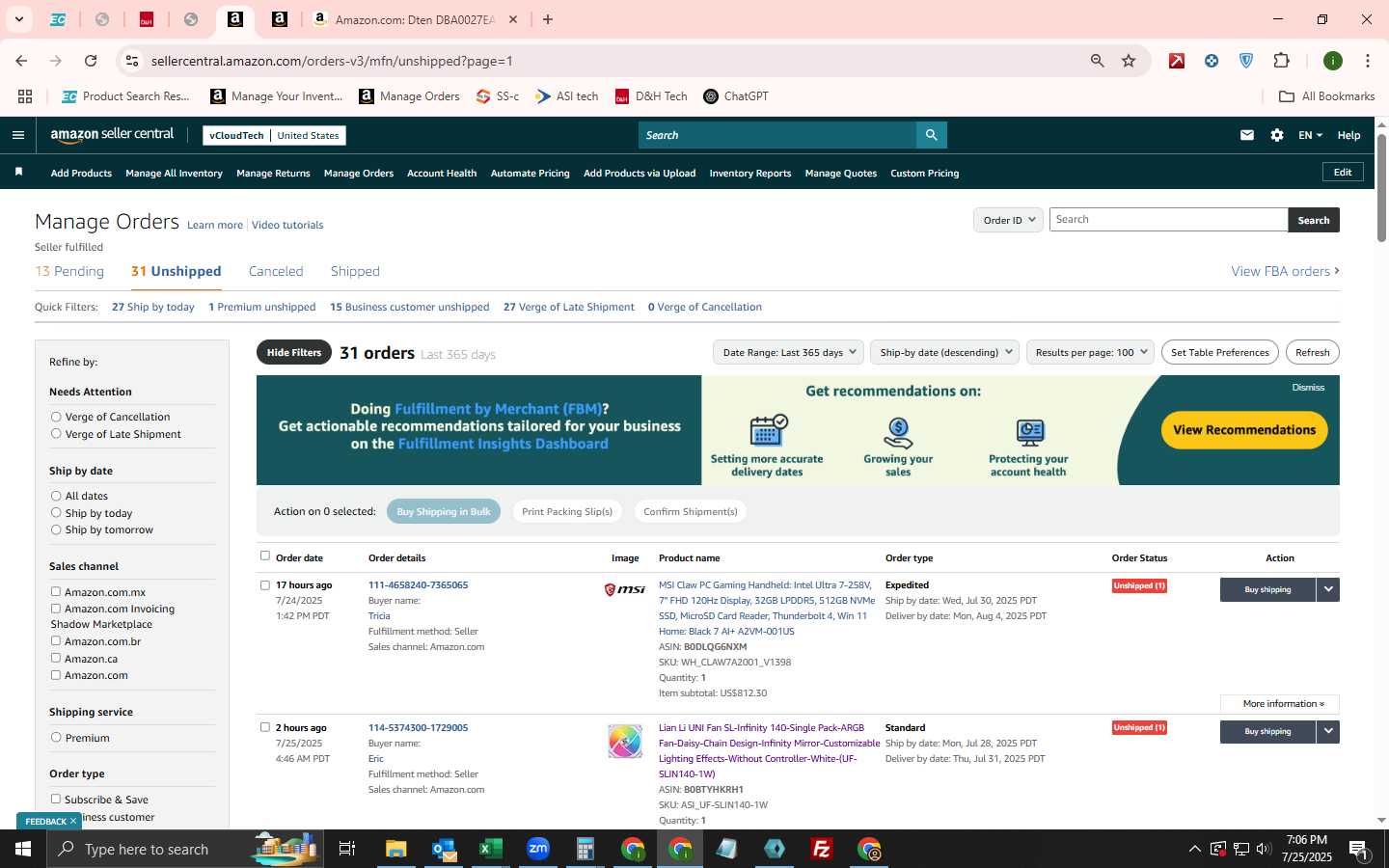Open the Date Range Last 365 days dropdown
The width and height of the screenshot is (1389, 868).
(x=788, y=352)
